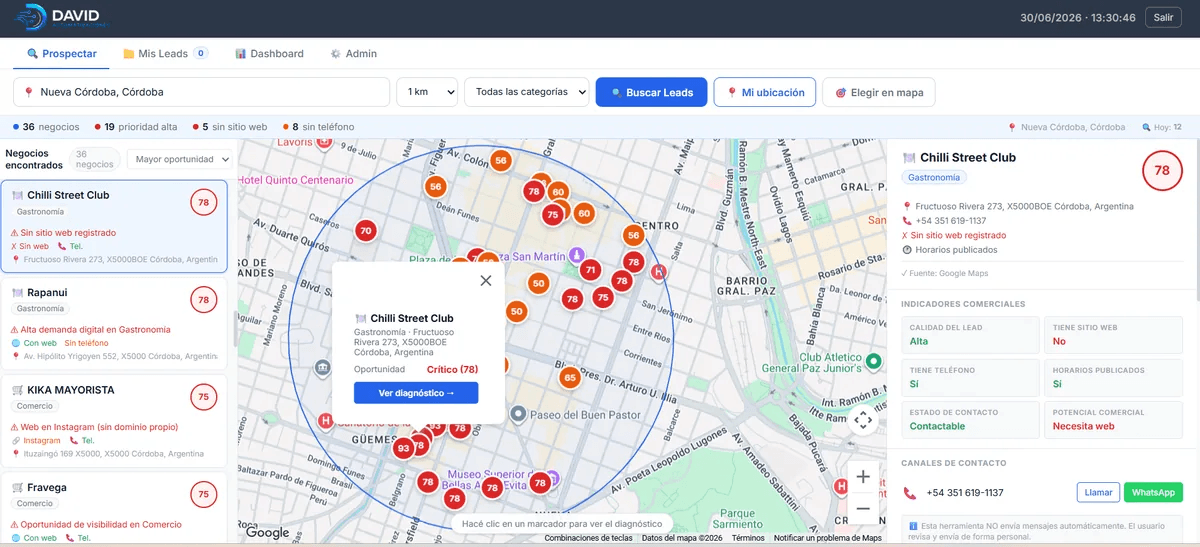The width and height of the screenshot is (1200, 547).
Task: Click Notificar un problema de Maps link
Action: [828, 538]
